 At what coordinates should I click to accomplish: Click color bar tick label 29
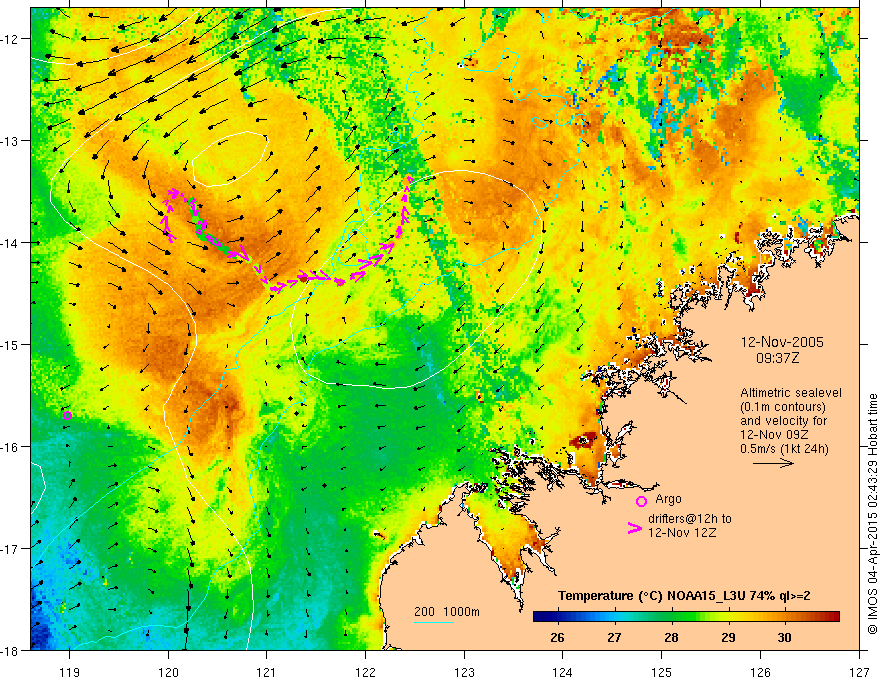click(728, 637)
